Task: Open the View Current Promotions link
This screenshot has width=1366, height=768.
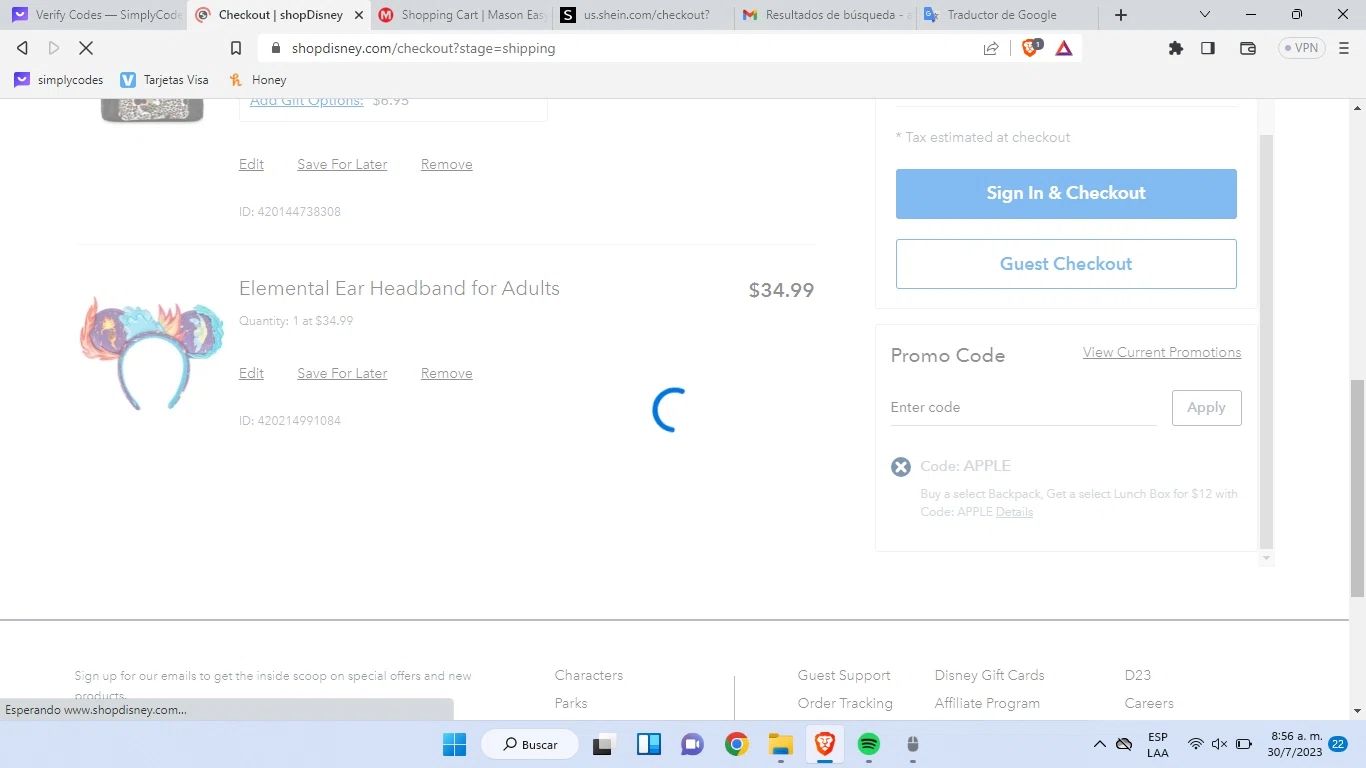Action: pos(1162,352)
